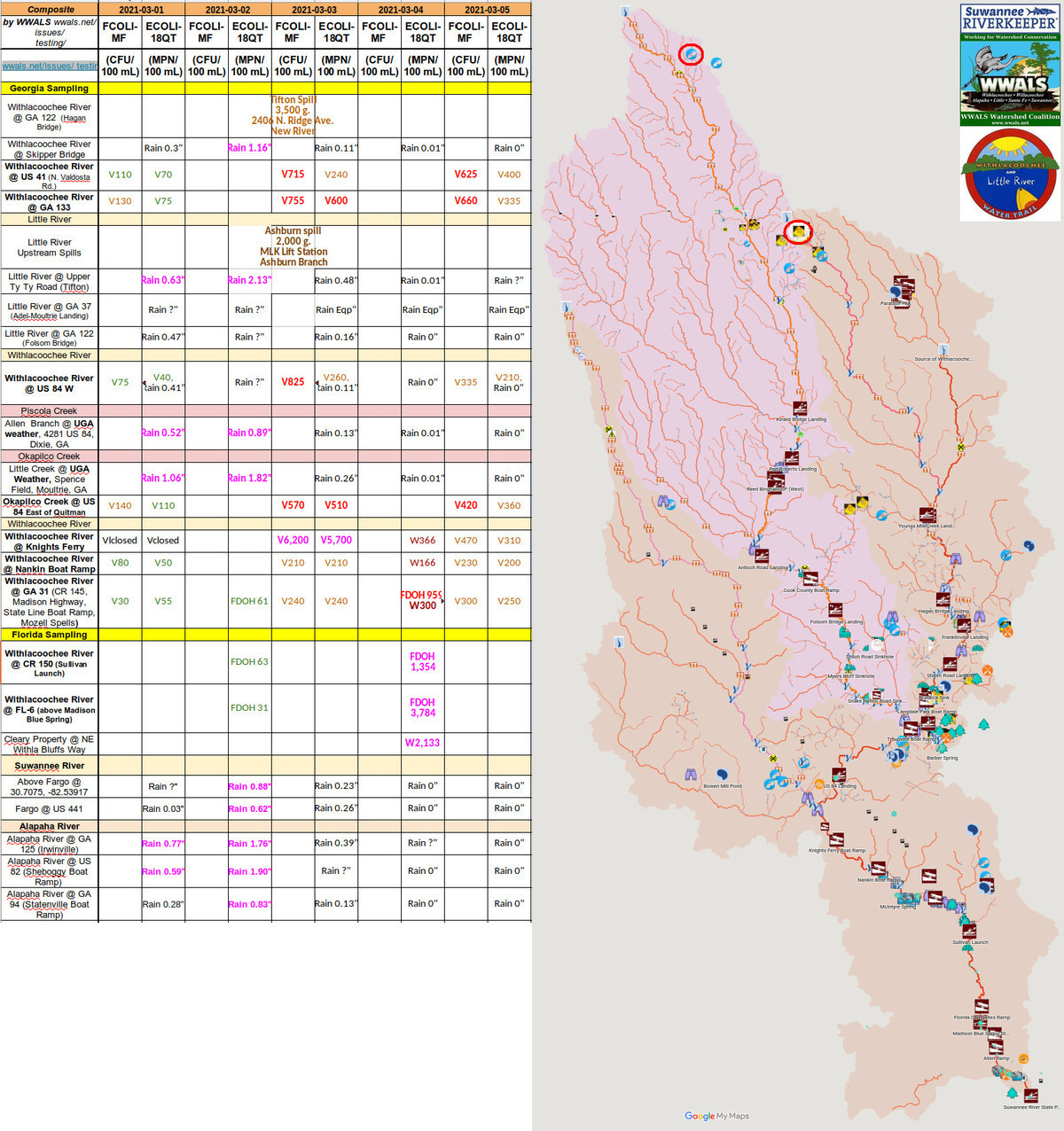
Task: Click the FDOH 1,354 cell
Action: [x=423, y=662]
